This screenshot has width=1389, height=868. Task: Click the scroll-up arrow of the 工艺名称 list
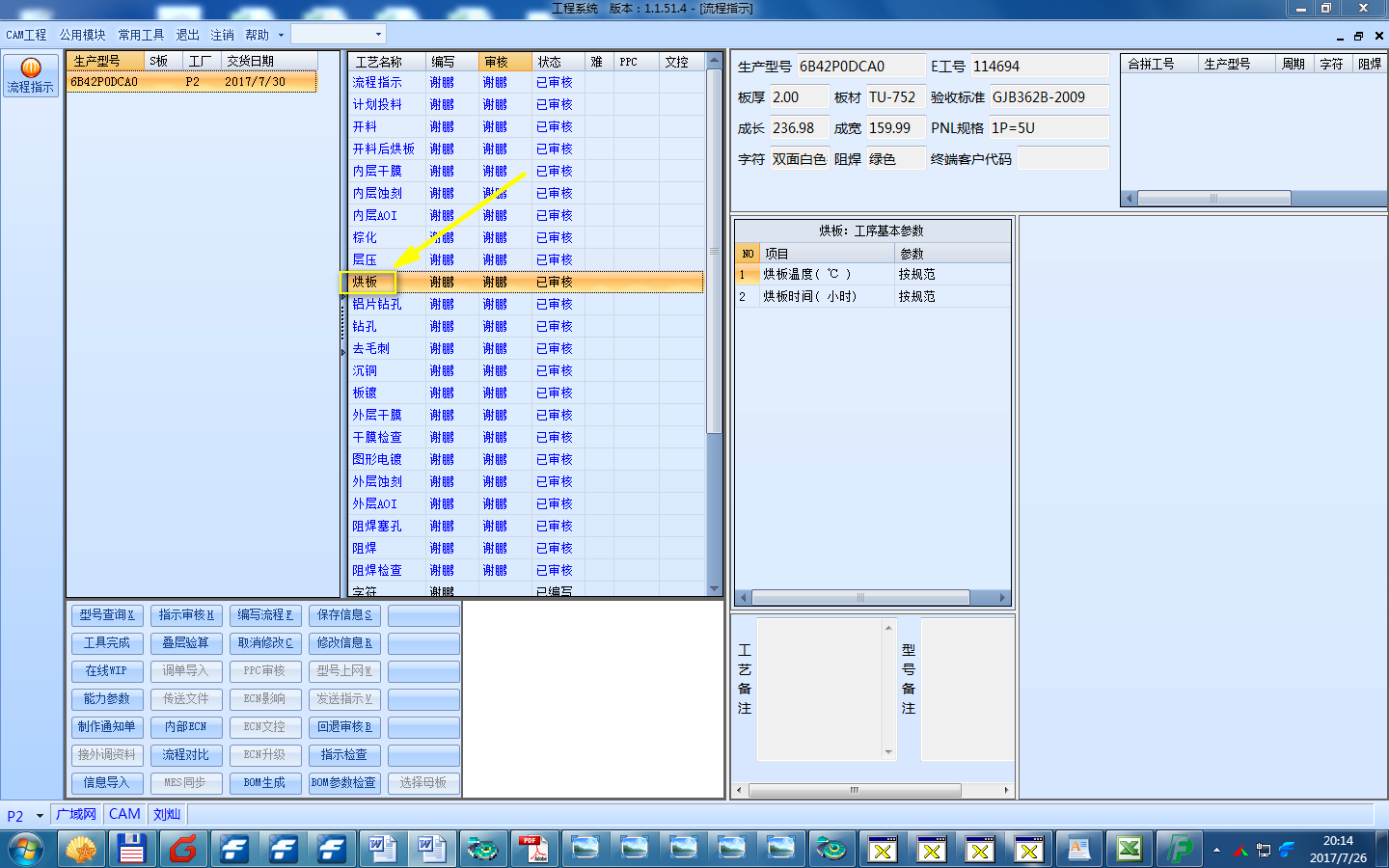[715, 60]
